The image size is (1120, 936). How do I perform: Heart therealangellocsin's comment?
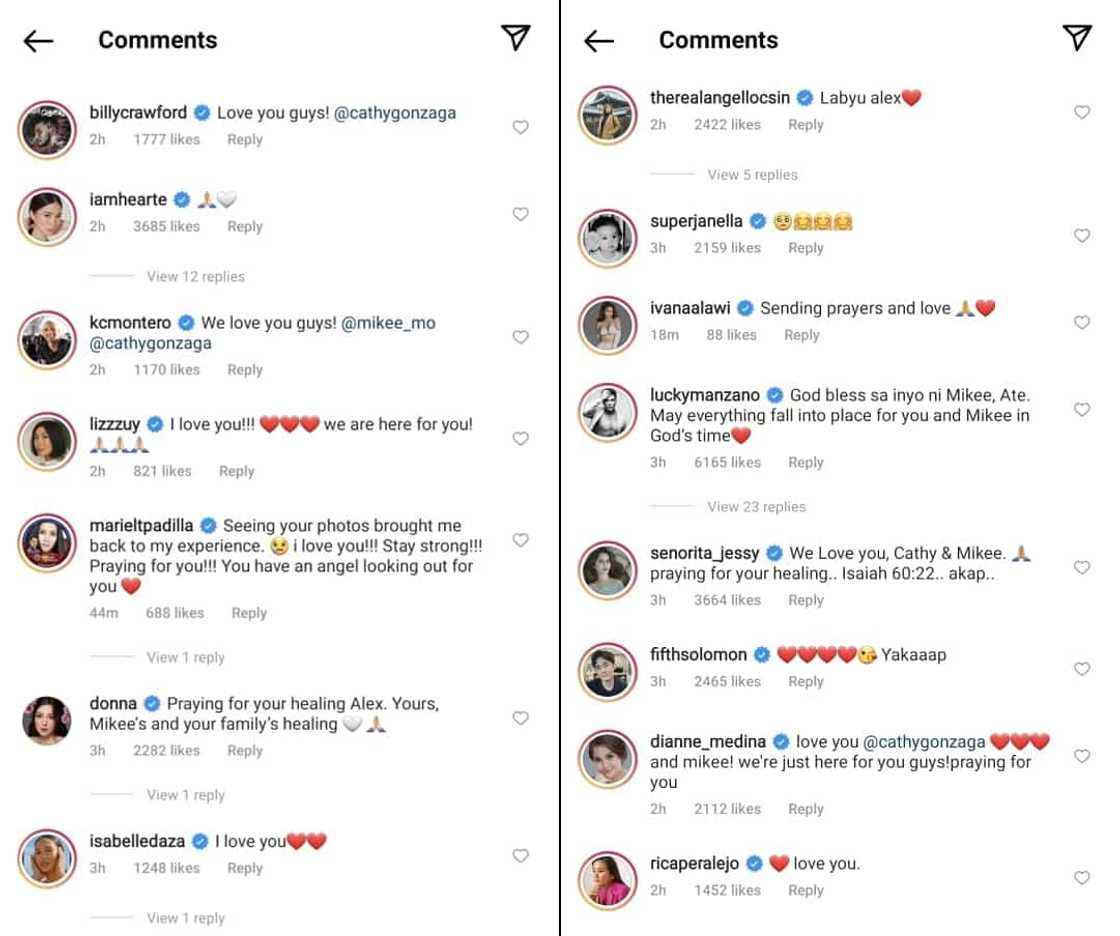1081,112
